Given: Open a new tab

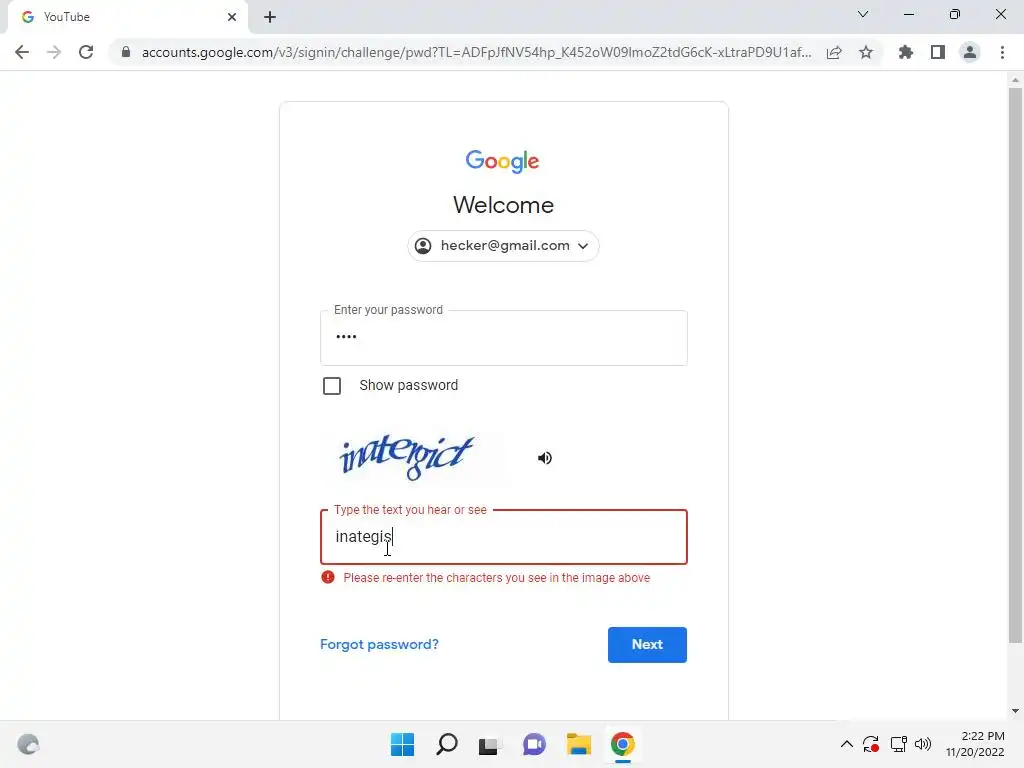Looking at the screenshot, I should 270,17.
